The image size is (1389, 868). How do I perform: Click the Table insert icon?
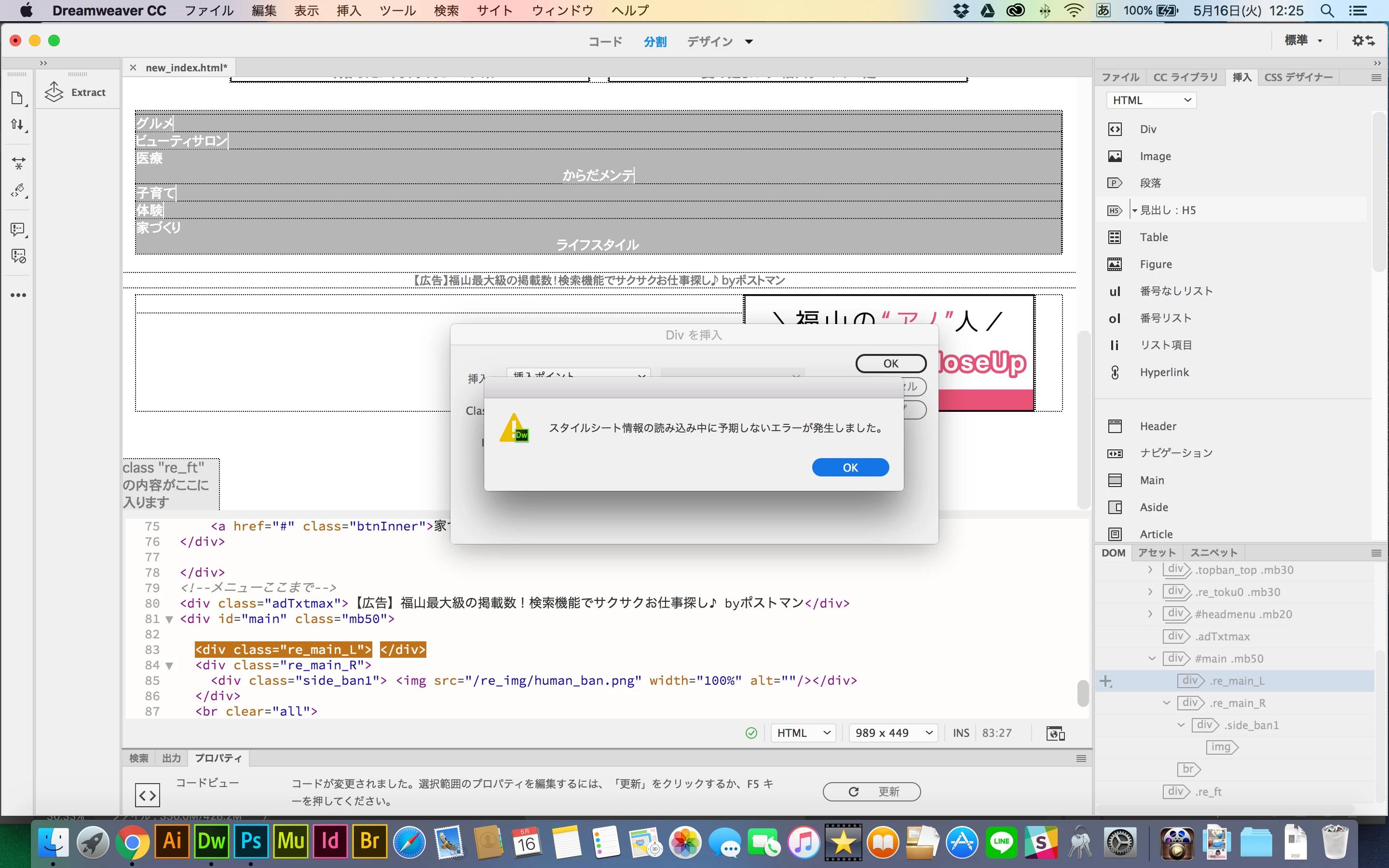1115,237
